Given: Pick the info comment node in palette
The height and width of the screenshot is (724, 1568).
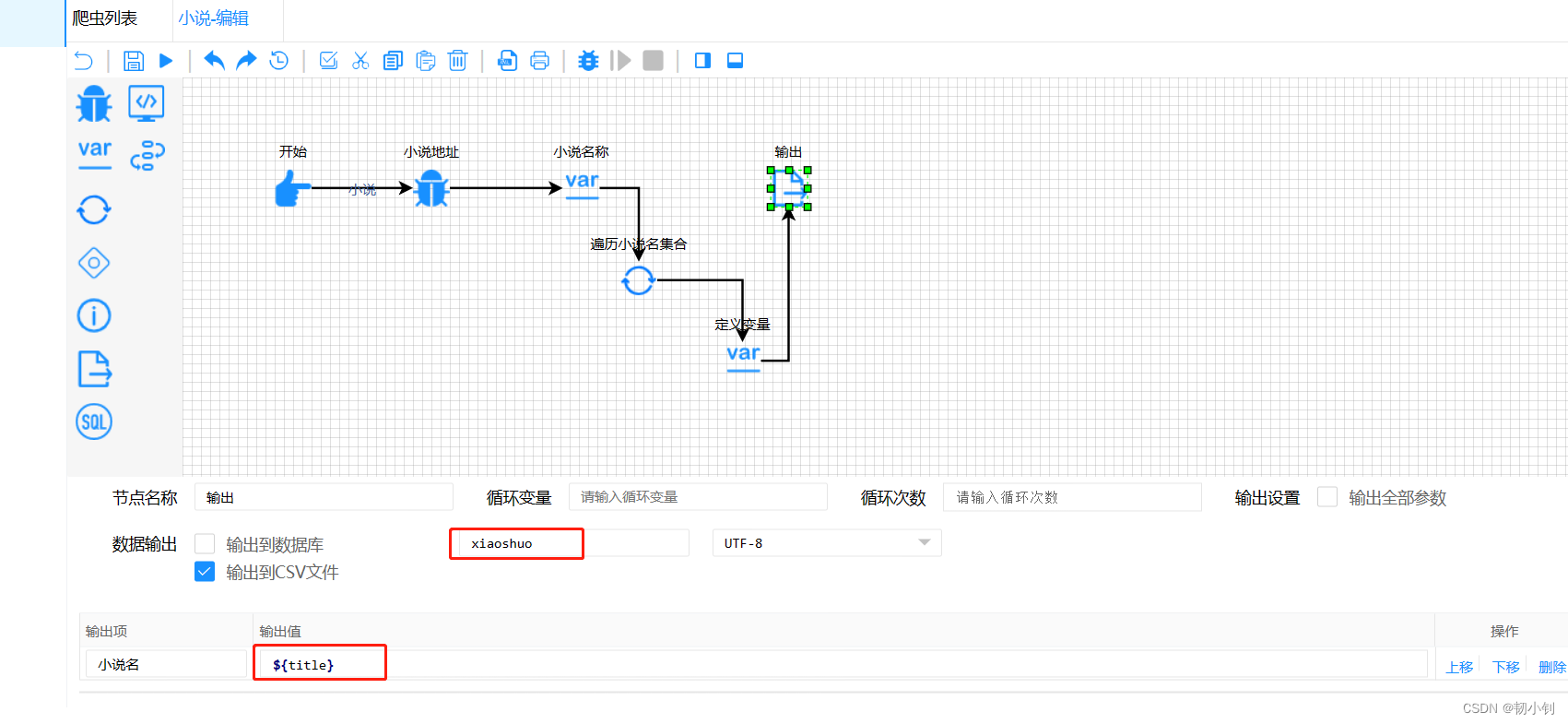Looking at the screenshot, I should [94, 315].
